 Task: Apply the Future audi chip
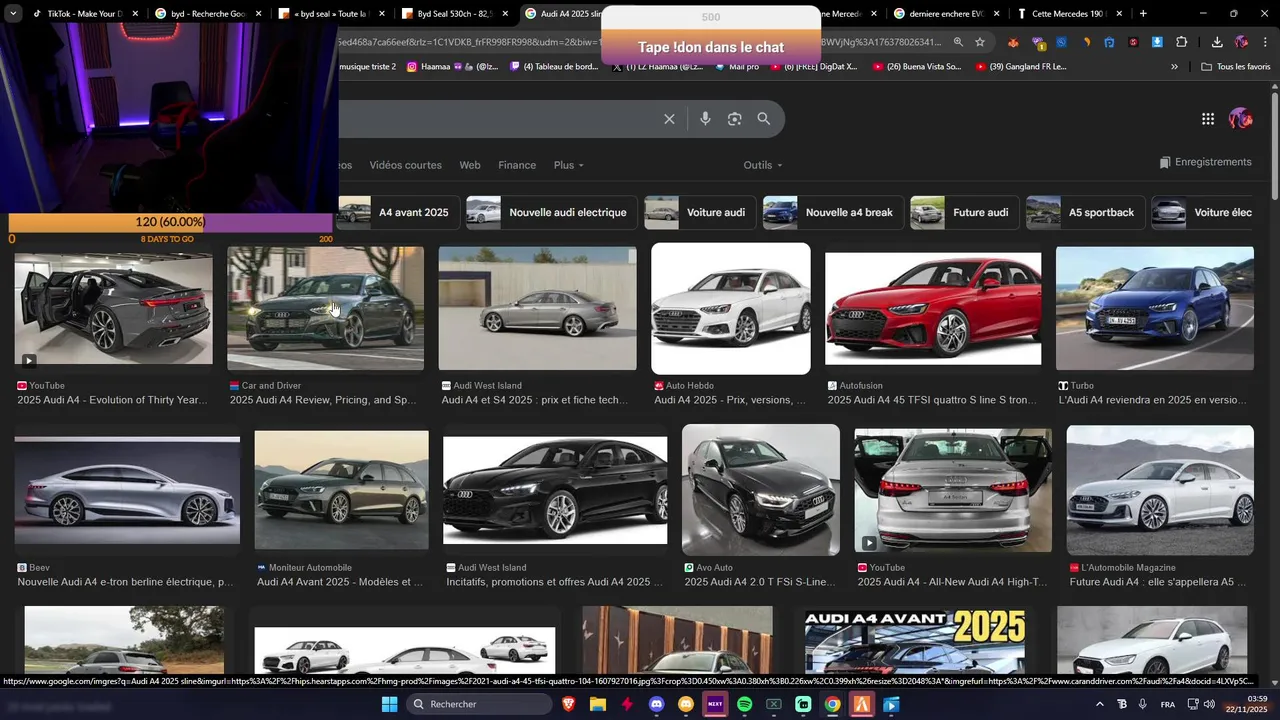pyautogui.click(x=964, y=212)
